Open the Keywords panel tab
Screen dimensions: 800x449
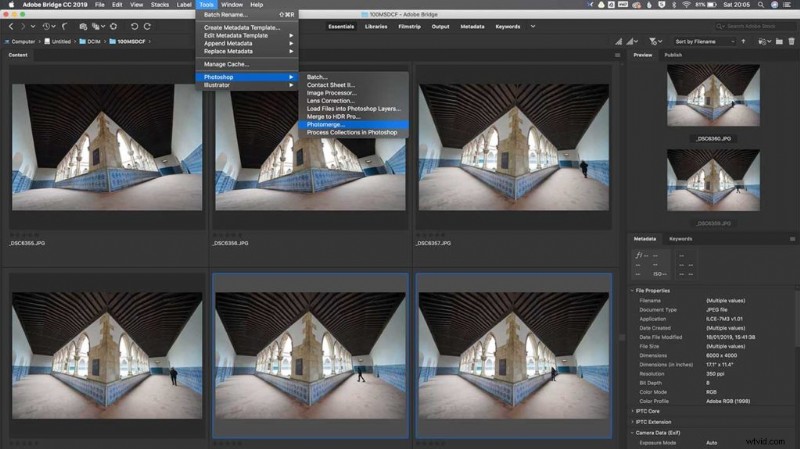pyautogui.click(x=680, y=239)
